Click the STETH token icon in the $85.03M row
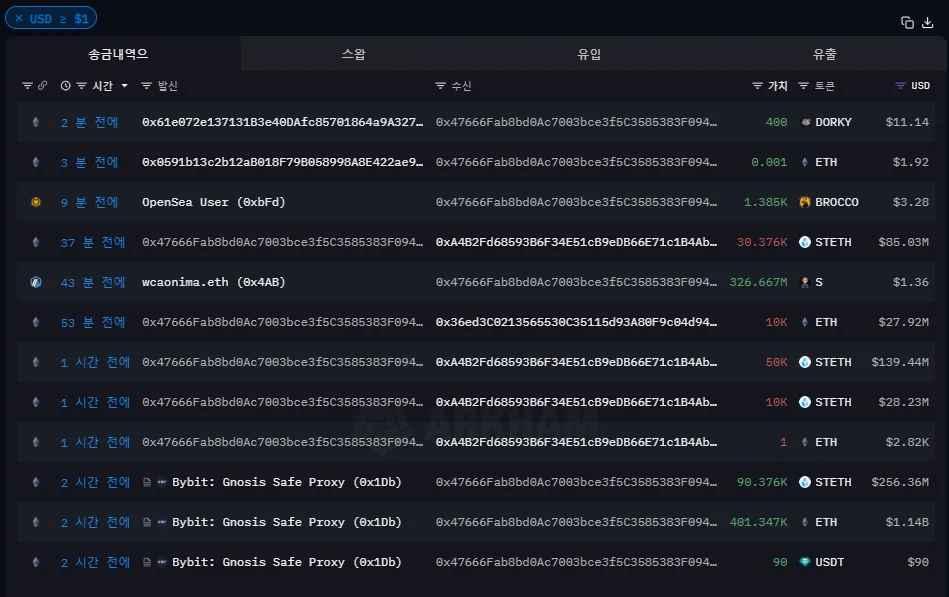Image resolution: width=949 pixels, height=597 pixels. pos(805,242)
